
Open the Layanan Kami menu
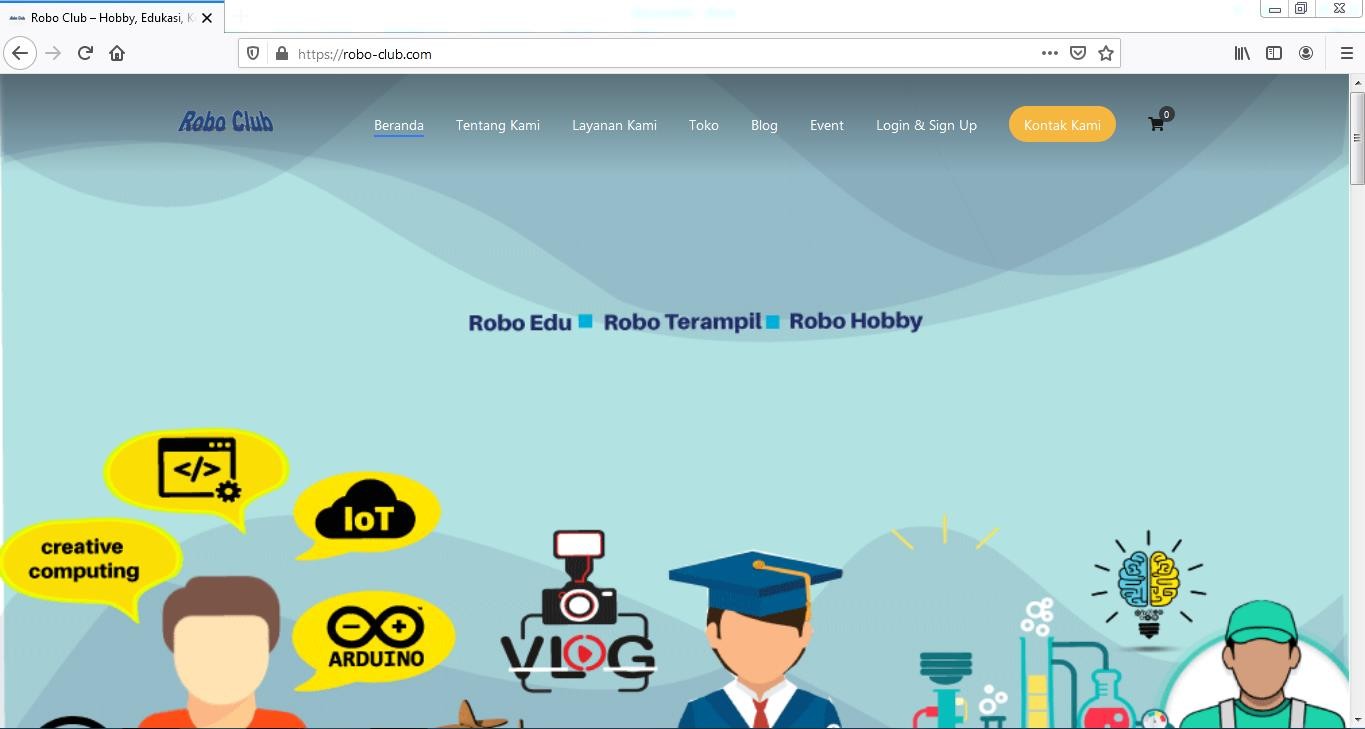(614, 125)
